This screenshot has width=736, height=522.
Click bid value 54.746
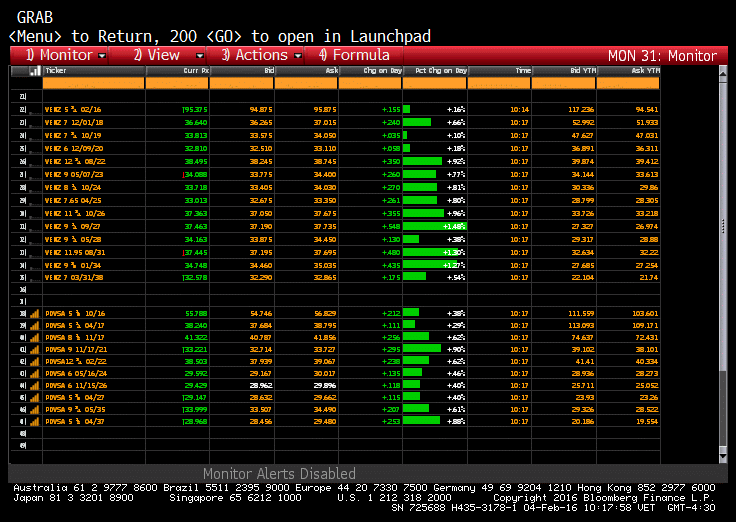pyautogui.click(x=261, y=314)
